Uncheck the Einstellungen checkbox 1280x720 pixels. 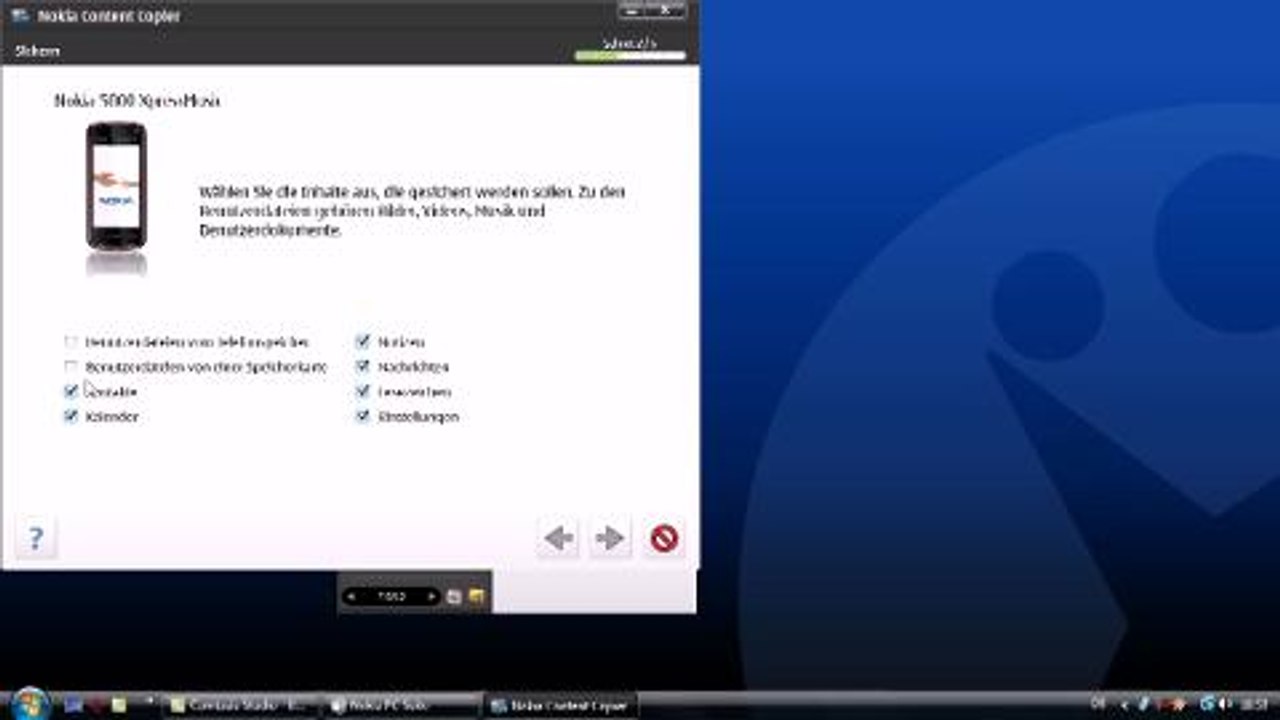pos(363,416)
